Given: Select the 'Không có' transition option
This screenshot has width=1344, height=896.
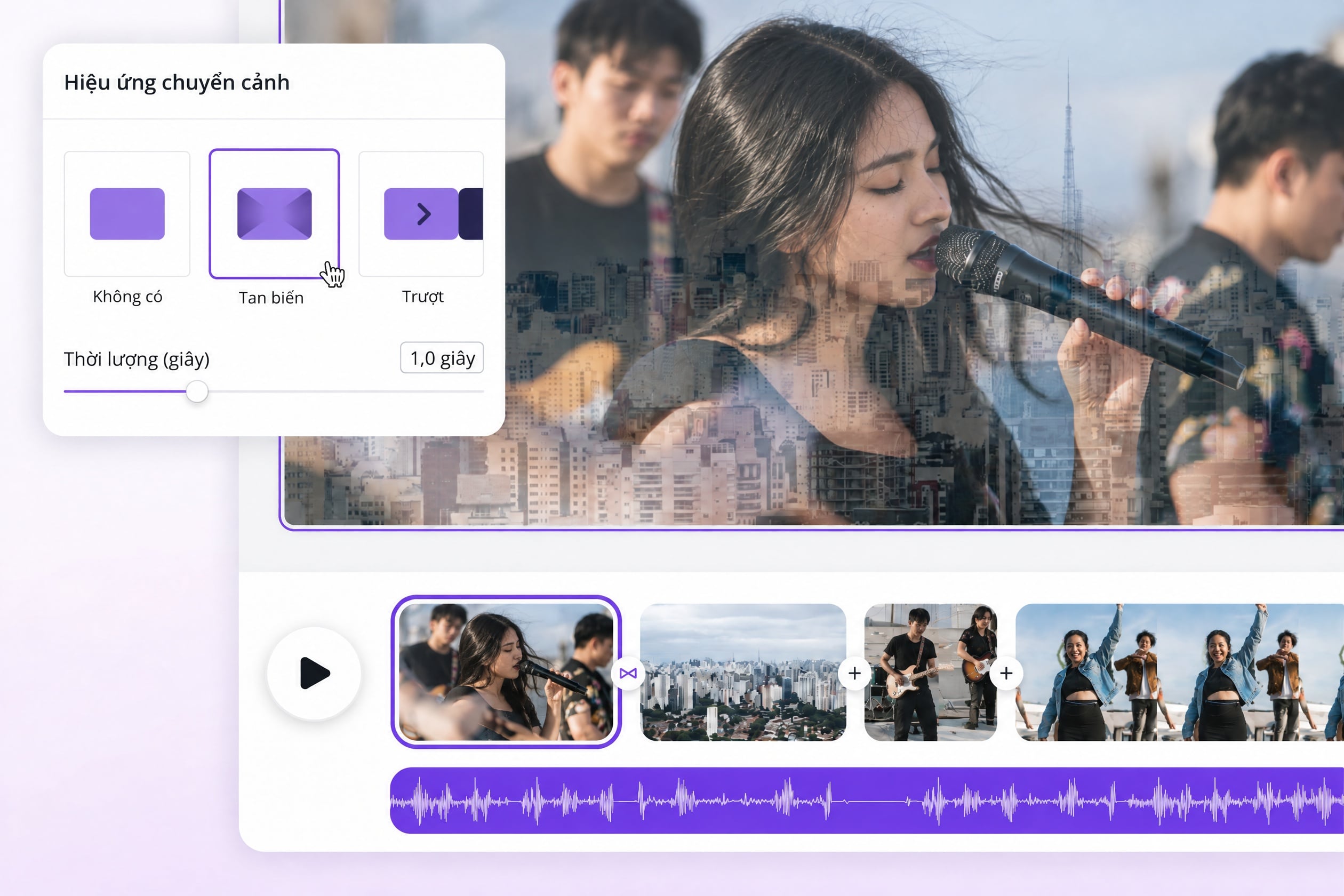Looking at the screenshot, I should point(127,214).
